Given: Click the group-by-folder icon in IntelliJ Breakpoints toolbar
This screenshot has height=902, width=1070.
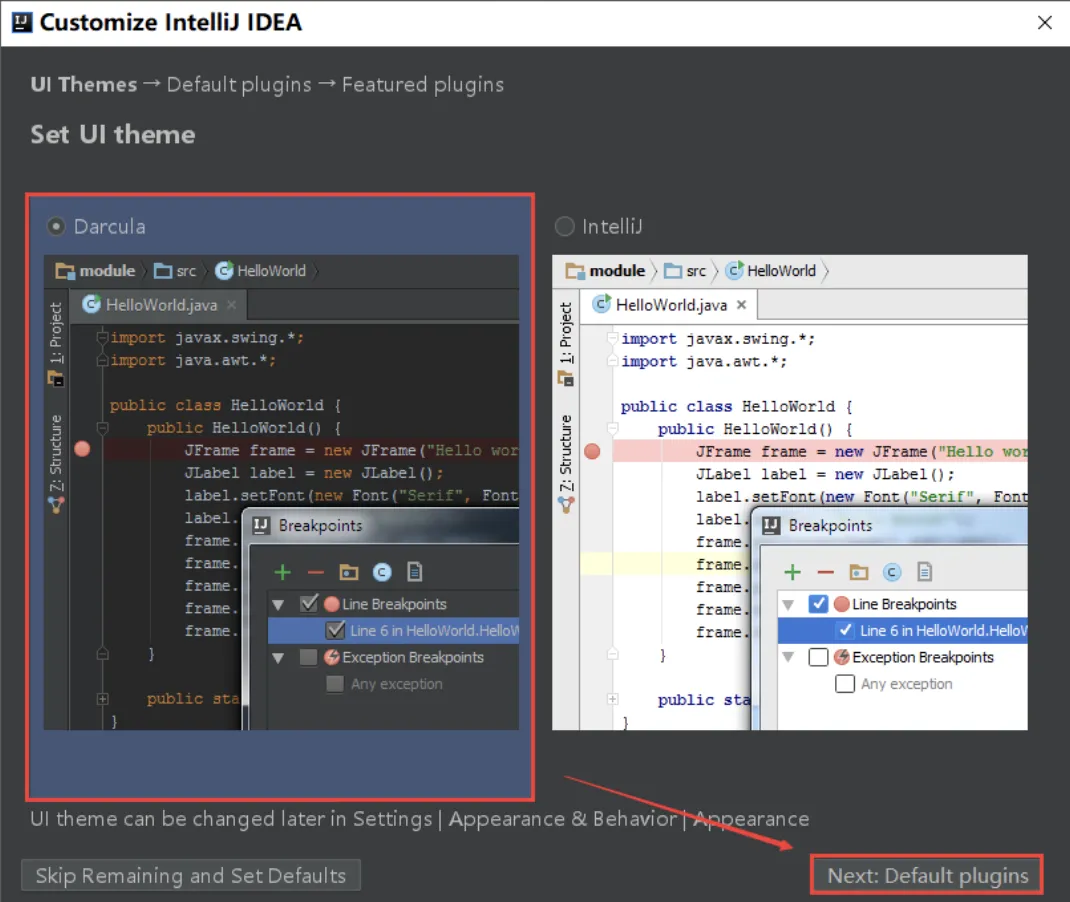Looking at the screenshot, I should [x=858, y=572].
